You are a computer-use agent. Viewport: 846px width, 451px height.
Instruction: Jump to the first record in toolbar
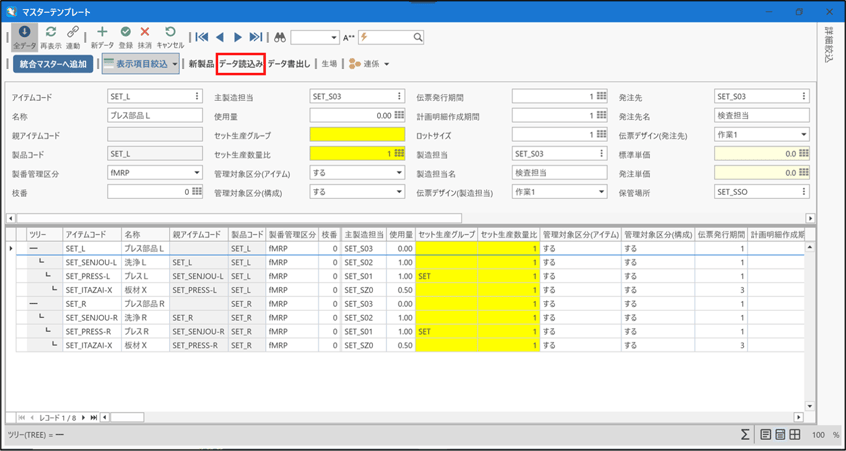(x=202, y=37)
